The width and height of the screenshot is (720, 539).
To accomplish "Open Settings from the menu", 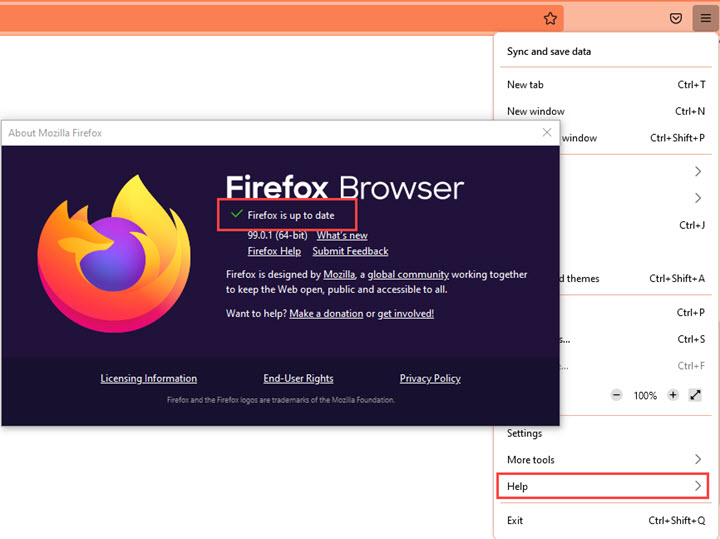I will pyautogui.click(x=606, y=433).
